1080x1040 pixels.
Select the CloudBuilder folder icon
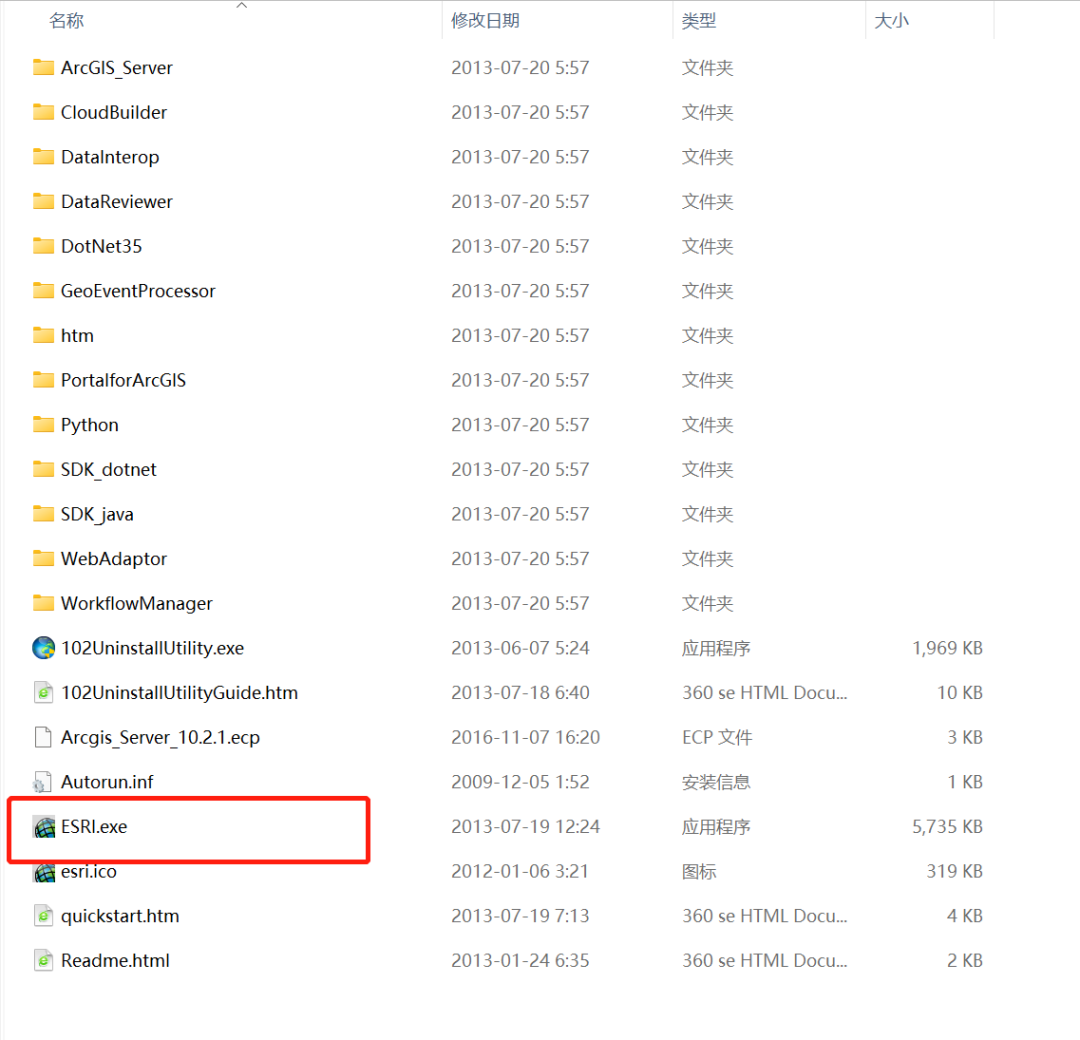tap(43, 112)
